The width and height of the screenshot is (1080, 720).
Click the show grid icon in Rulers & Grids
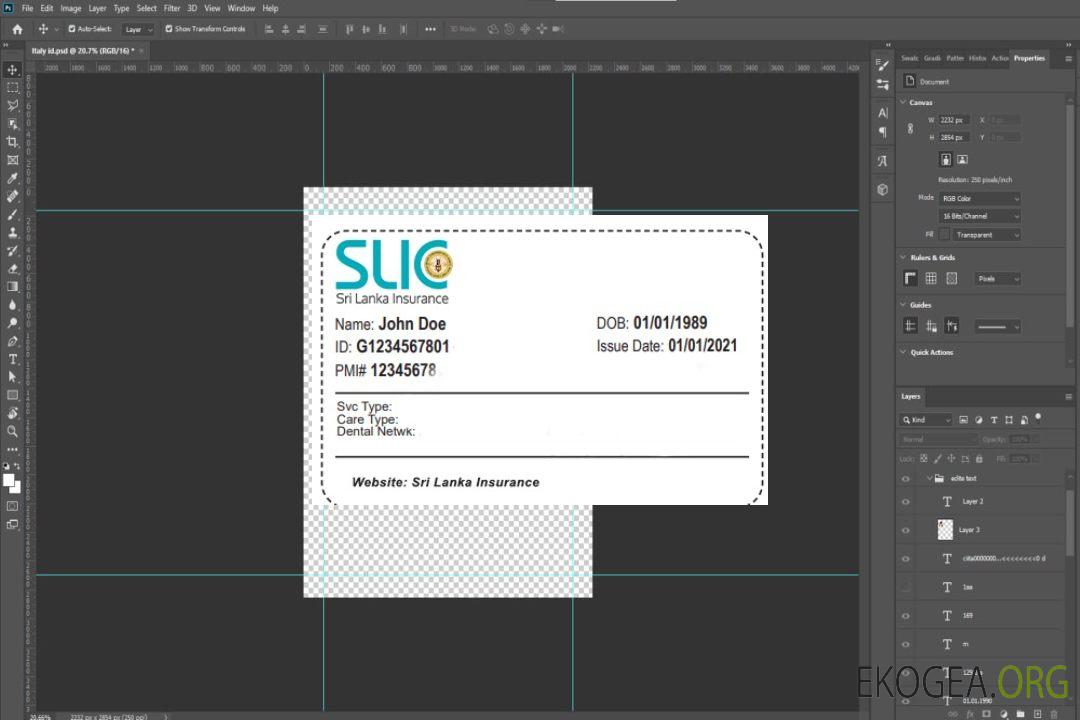pos(931,279)
